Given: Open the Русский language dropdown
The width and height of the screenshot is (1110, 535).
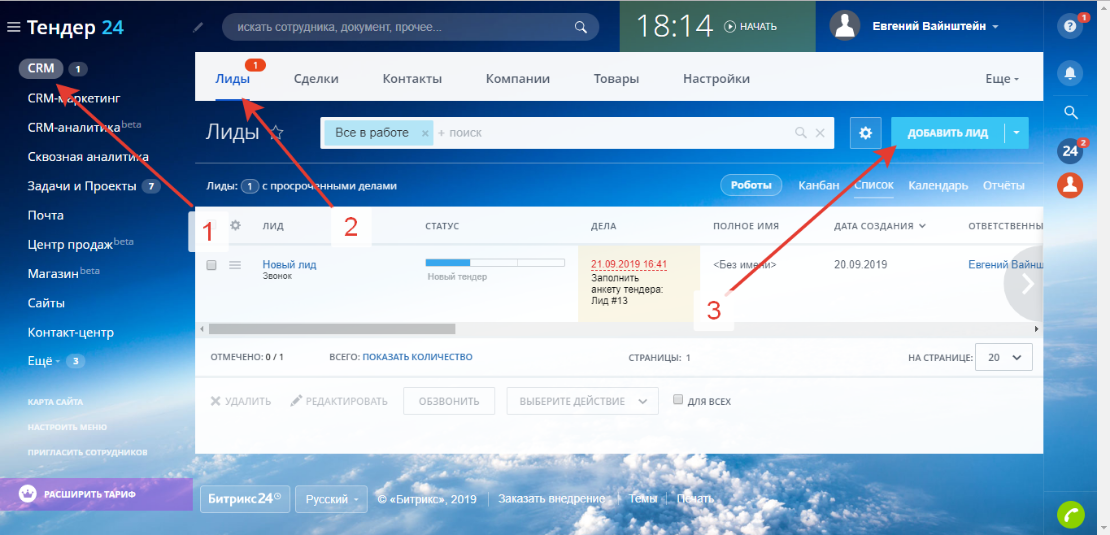Looking at the screenshot, I should point(331,499).
